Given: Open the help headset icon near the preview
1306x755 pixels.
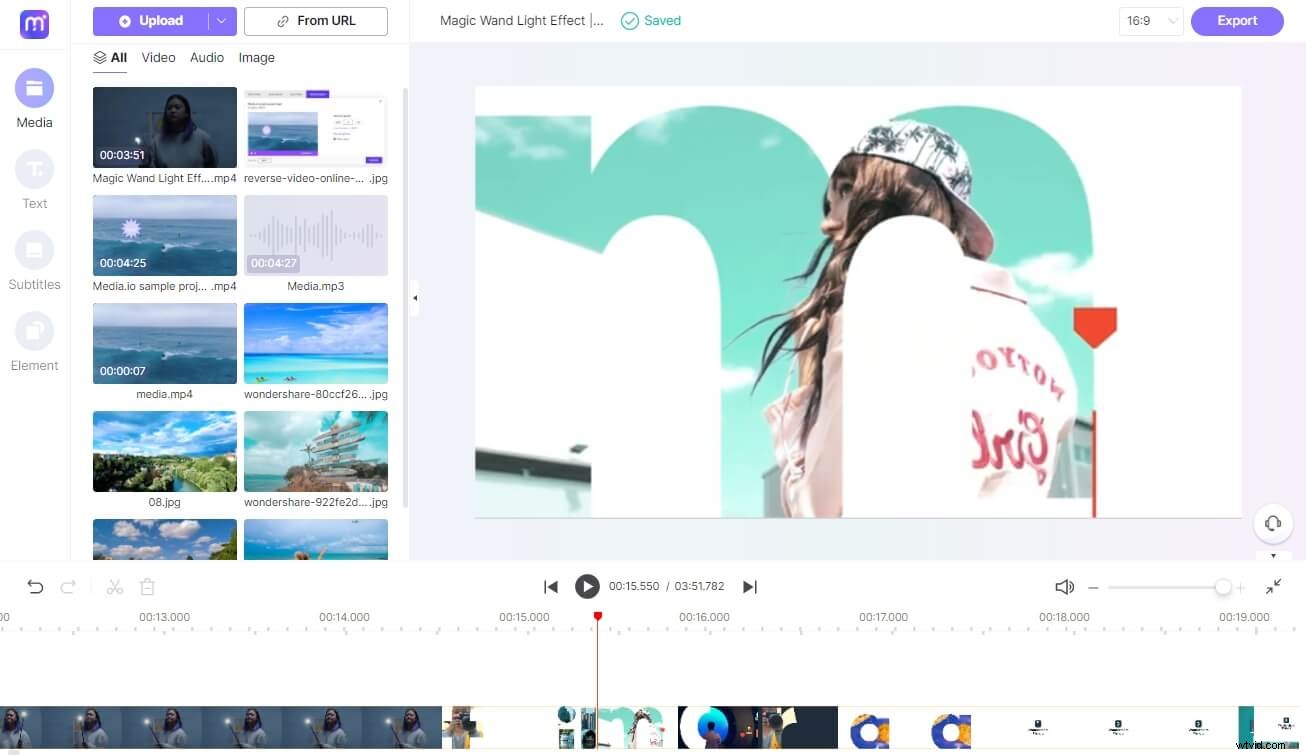Looking at the screenshot, I should [x=1272, y=523].
